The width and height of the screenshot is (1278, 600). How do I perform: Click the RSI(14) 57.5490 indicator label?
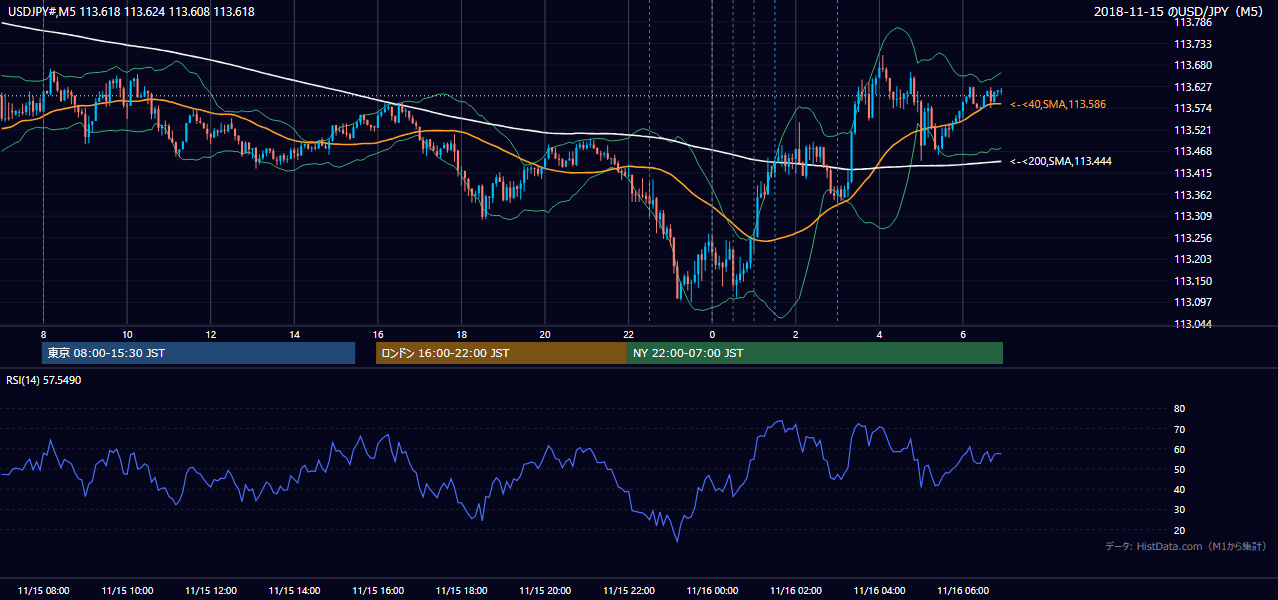coord(44,380)
